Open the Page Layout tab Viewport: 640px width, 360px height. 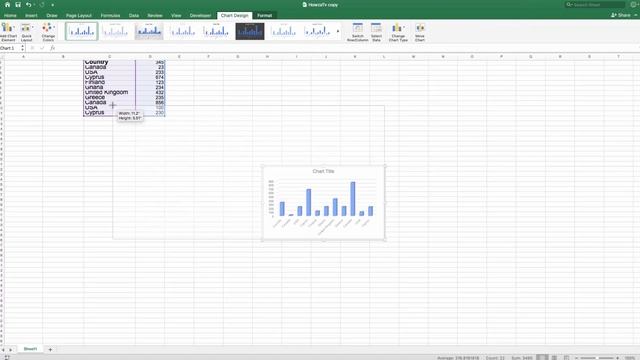(x=79, y=16)
